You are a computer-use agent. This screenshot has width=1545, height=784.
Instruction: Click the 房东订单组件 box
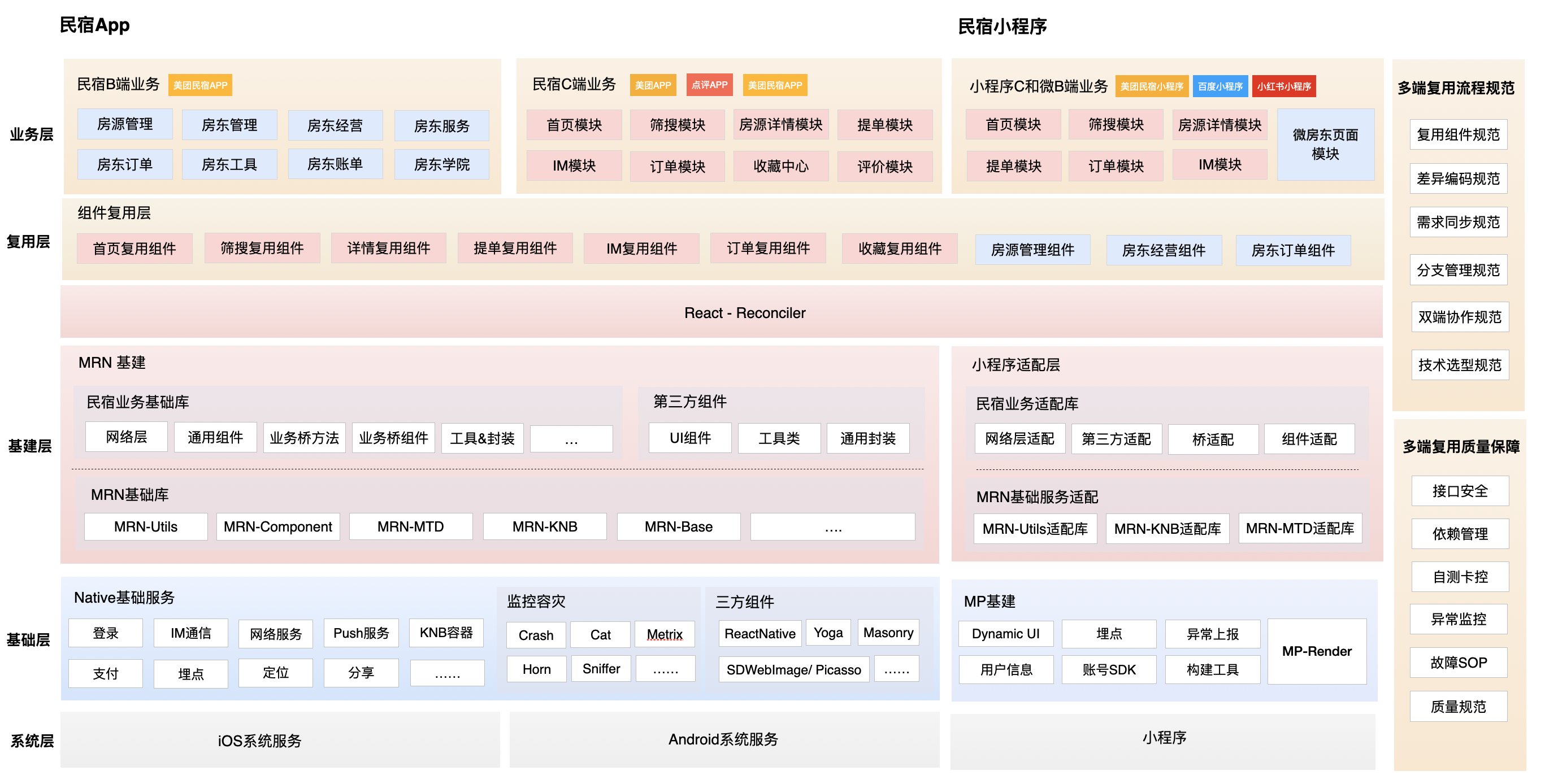point(1292,251)
